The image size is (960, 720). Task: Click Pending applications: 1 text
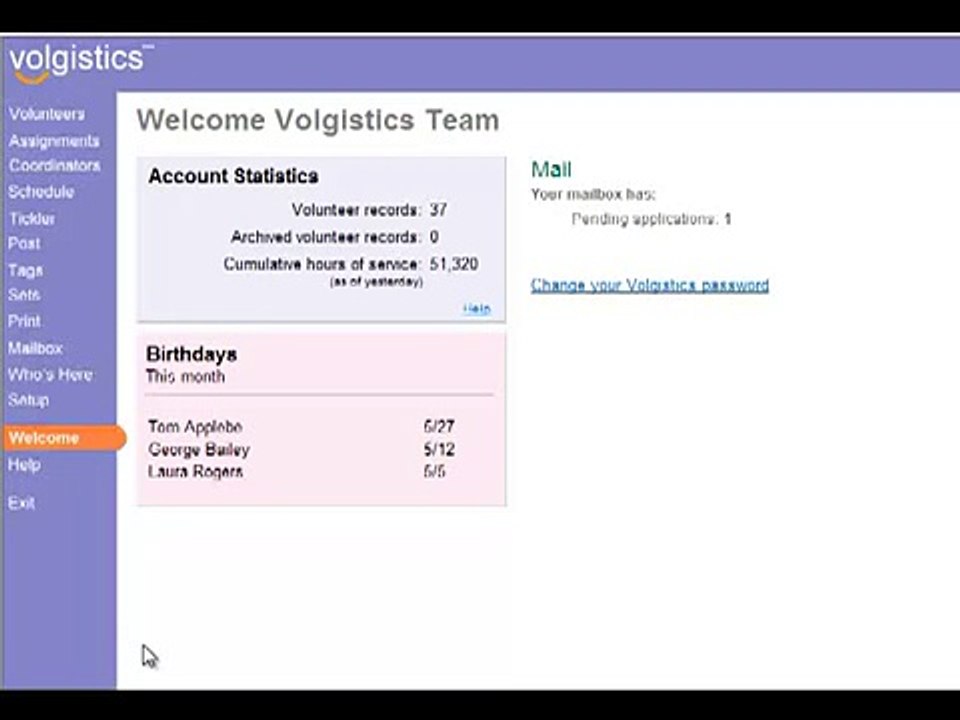(x=651, y=219)
